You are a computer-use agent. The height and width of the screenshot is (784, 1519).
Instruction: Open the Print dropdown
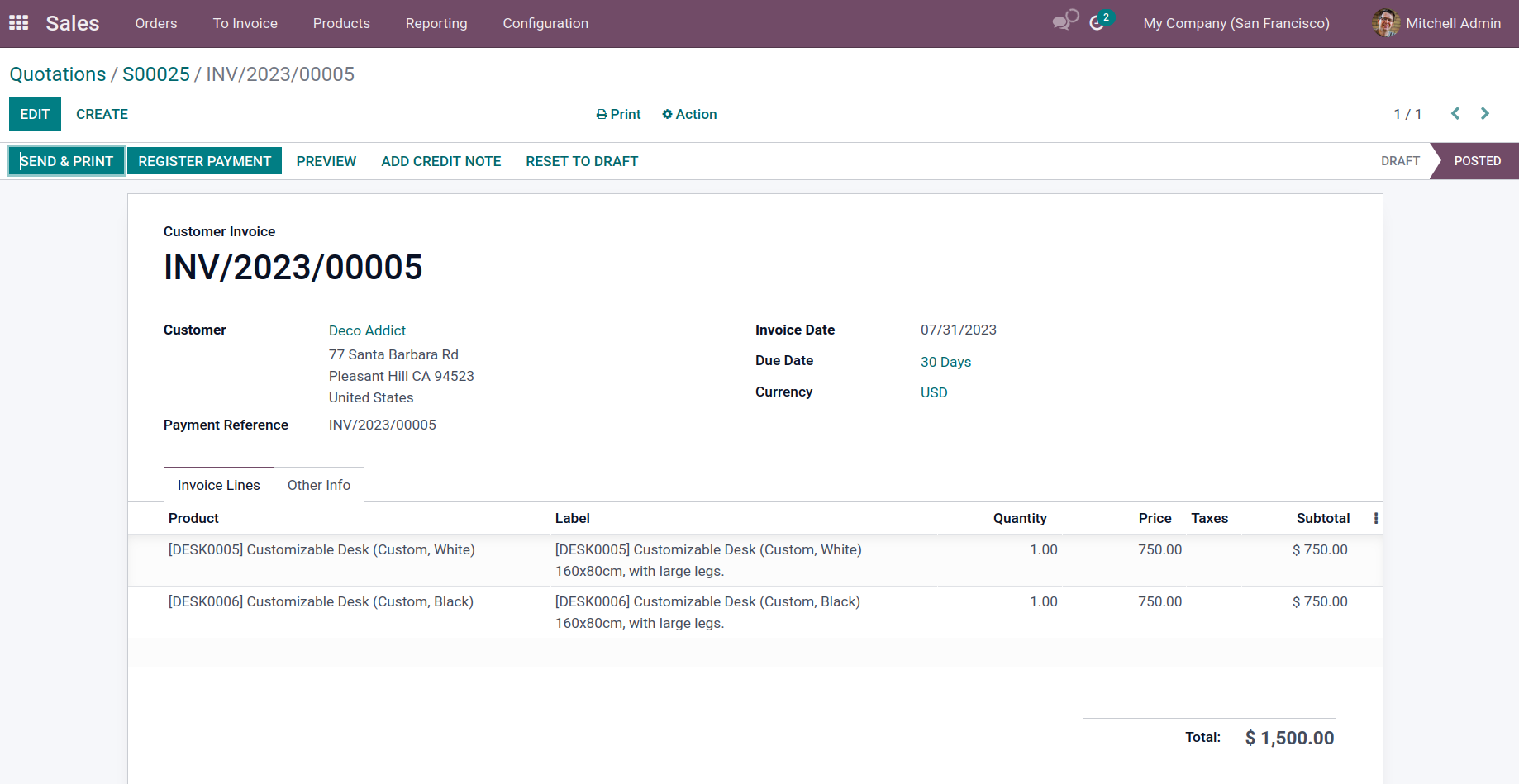click(x=618, y=114)
